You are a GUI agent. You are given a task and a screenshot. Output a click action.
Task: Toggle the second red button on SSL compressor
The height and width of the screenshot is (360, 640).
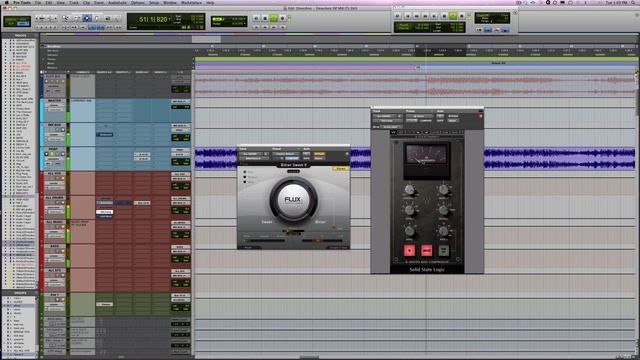(x=427, y=250)
